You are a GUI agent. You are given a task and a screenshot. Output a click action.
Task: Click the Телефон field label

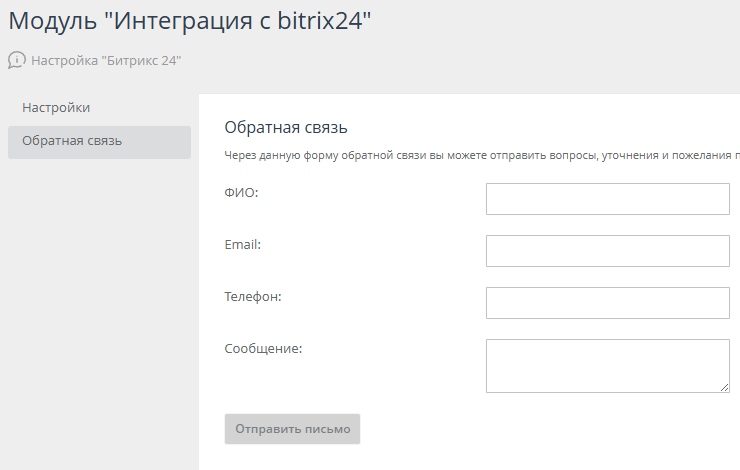coord(253,296)
